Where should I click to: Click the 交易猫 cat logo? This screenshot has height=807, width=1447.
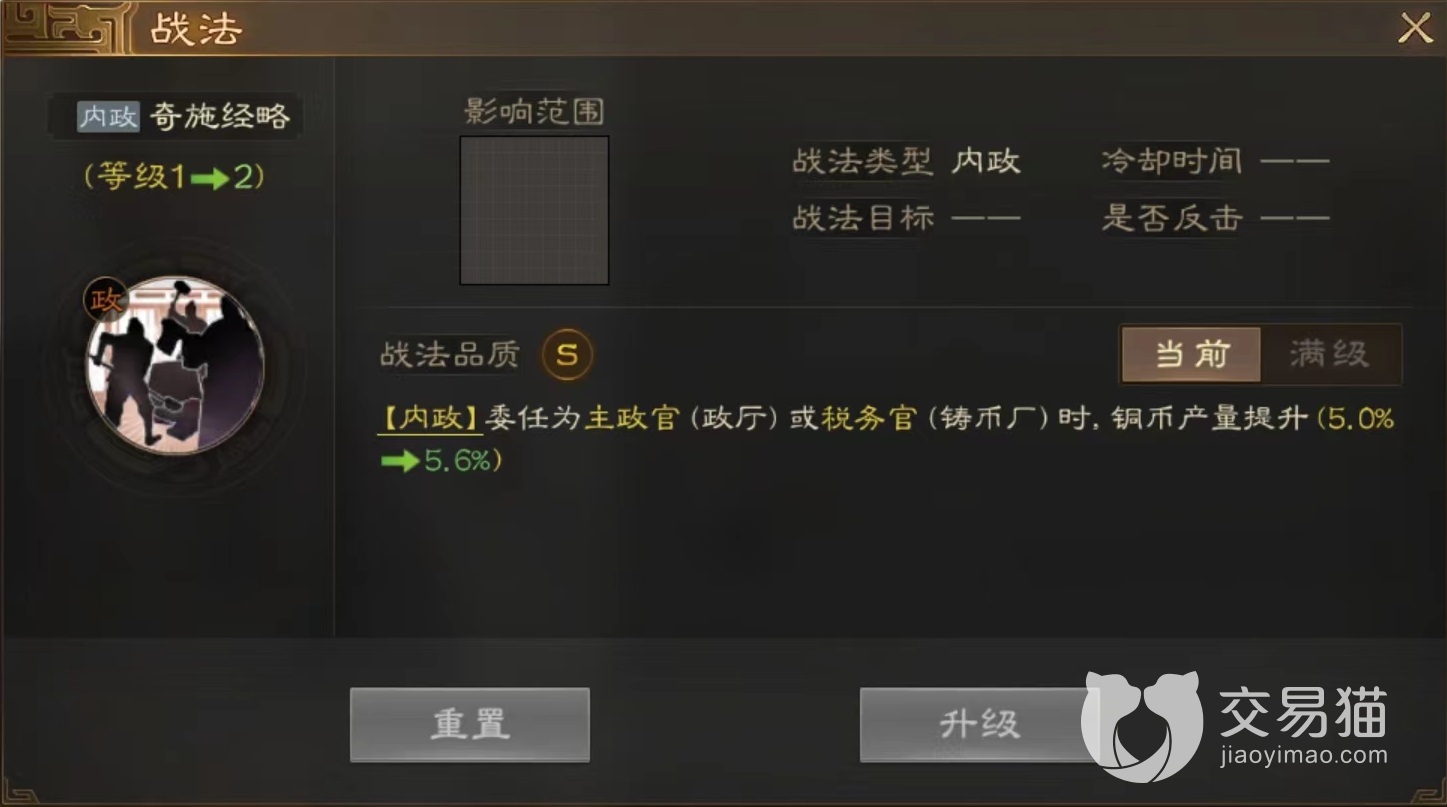click(x=1142, y=726)
